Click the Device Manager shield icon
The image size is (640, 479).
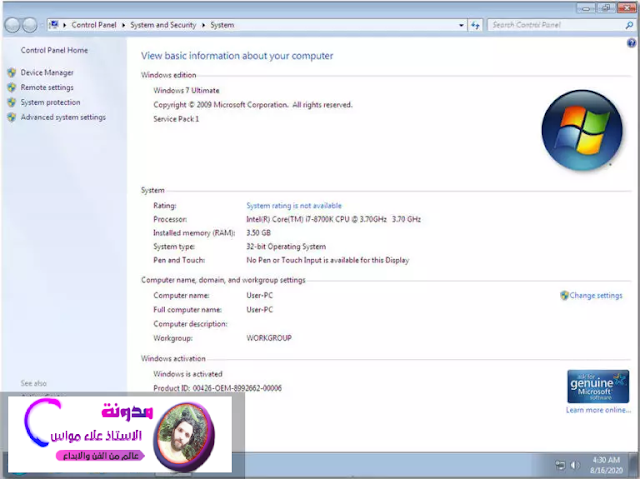(12, 73)
